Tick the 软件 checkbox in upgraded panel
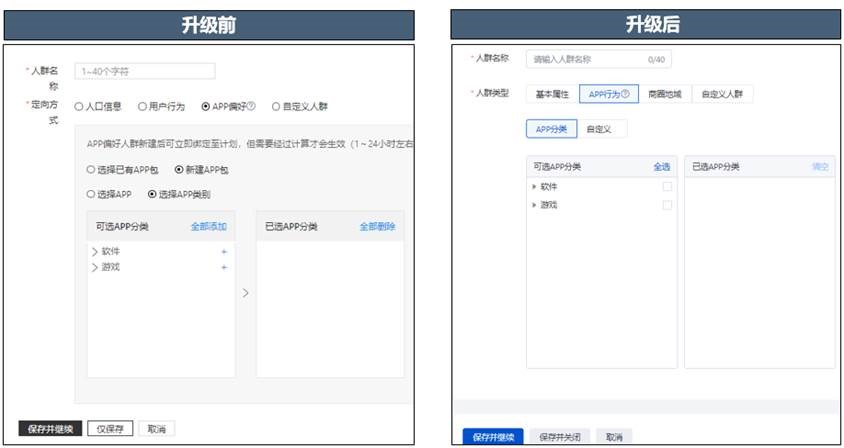The width and height of the screenshot is (844, 448). (x=667, y=187)
